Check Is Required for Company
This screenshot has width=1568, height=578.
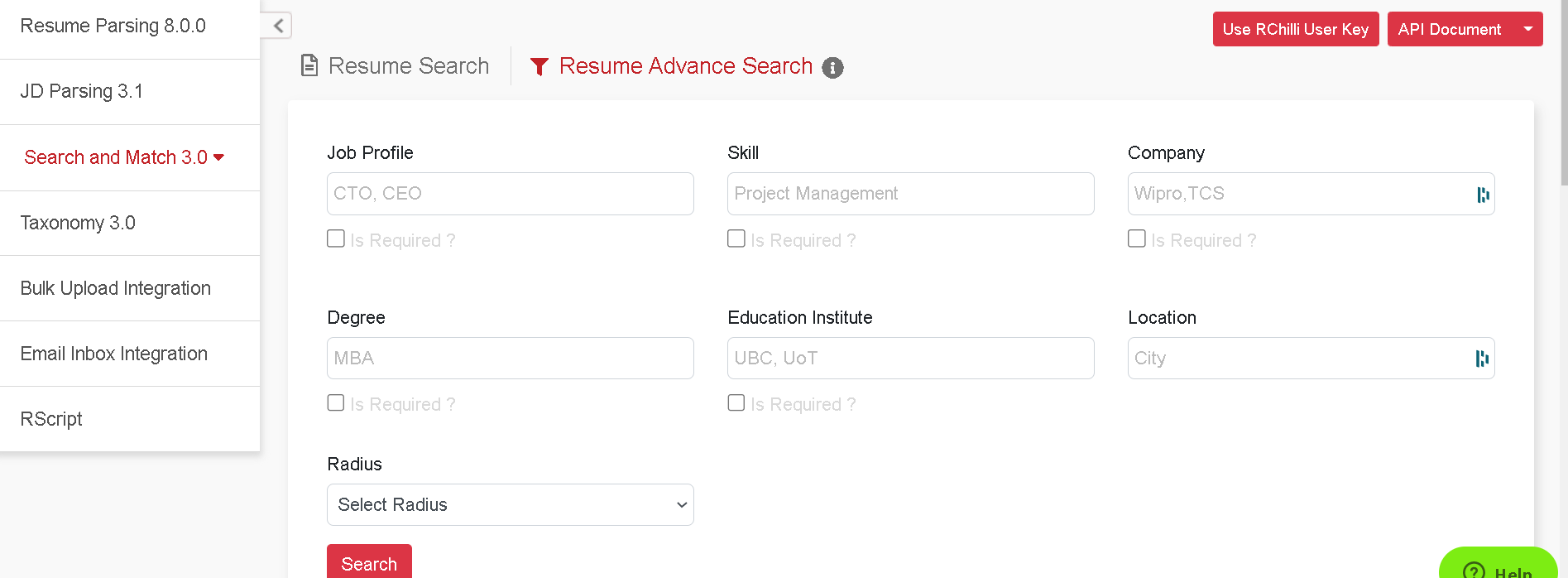(1137, 238)
